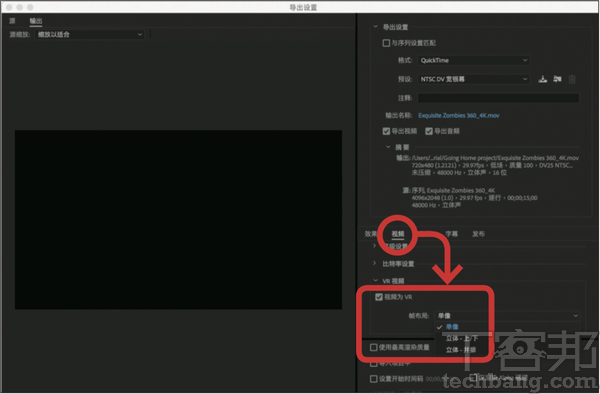Click the save preset icon
The image size is (600, 394).
click(x=543, y=79)
